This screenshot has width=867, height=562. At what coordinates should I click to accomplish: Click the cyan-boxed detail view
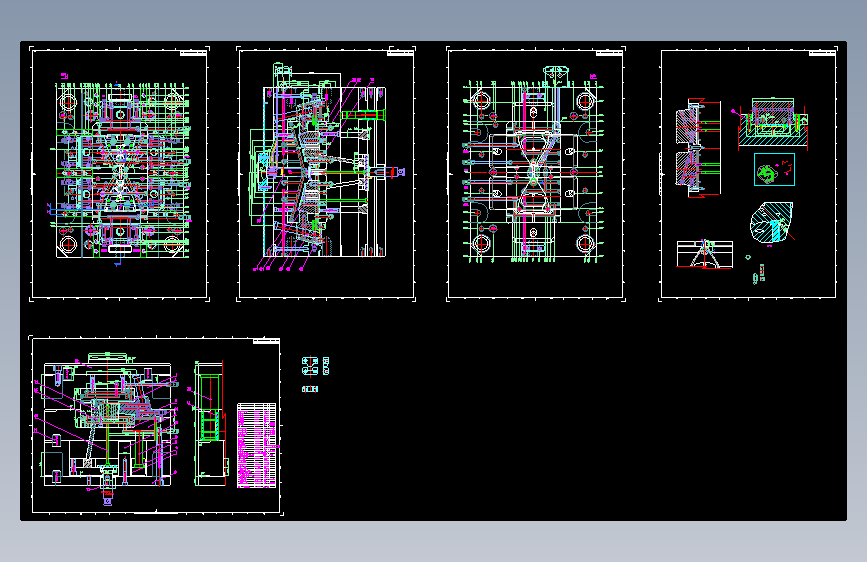(x=774, y=169)
